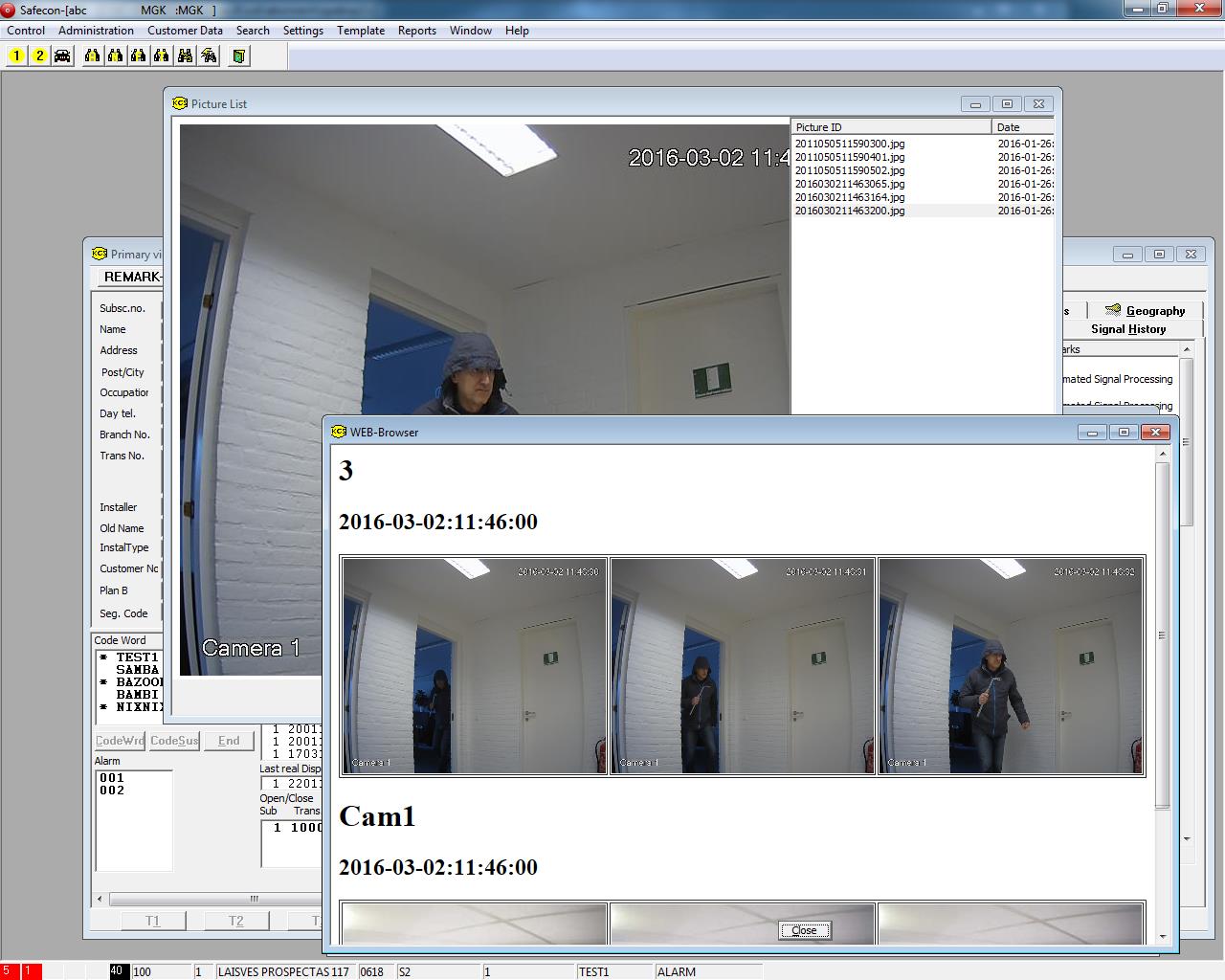Click left arrow of Primary view horizontal scrollbar
The image size is (1225, 980).
click(x=100, y=899)
